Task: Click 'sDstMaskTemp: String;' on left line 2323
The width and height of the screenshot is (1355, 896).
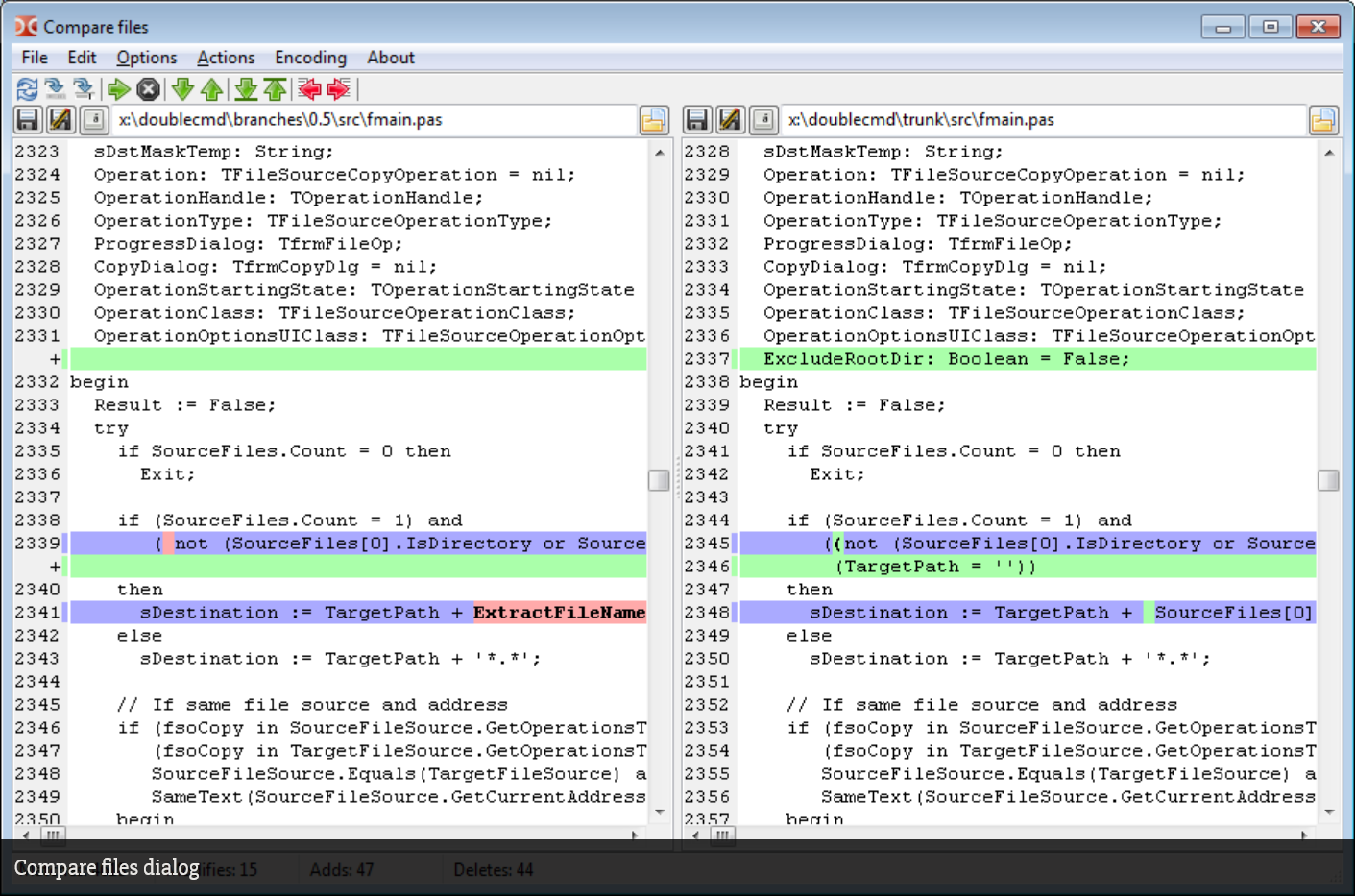Action: [213, 152]
